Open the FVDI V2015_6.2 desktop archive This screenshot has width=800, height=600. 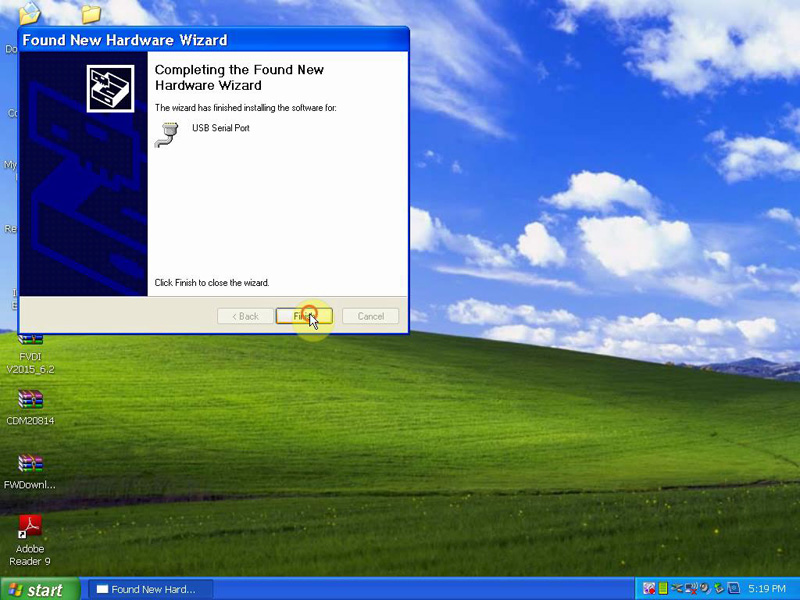(30, 343)
